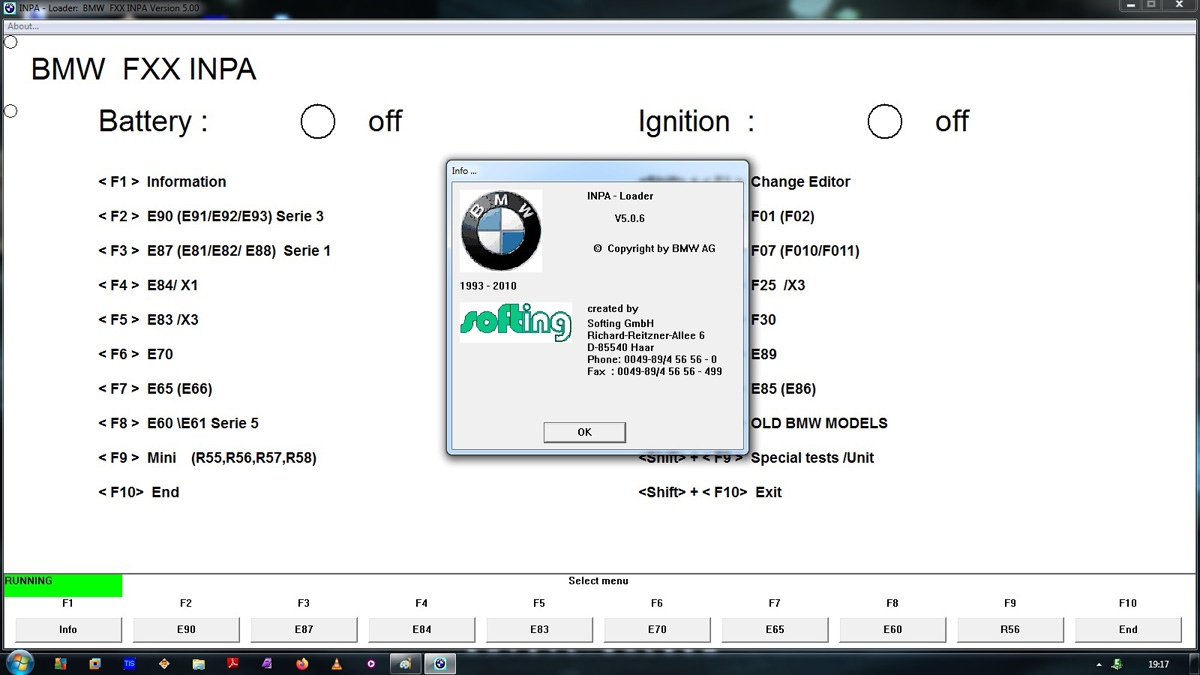The height and width of the screenshot is (675, 1200).
Task: Click the small circle beside the About menu
Action: [x=10, y=42]
